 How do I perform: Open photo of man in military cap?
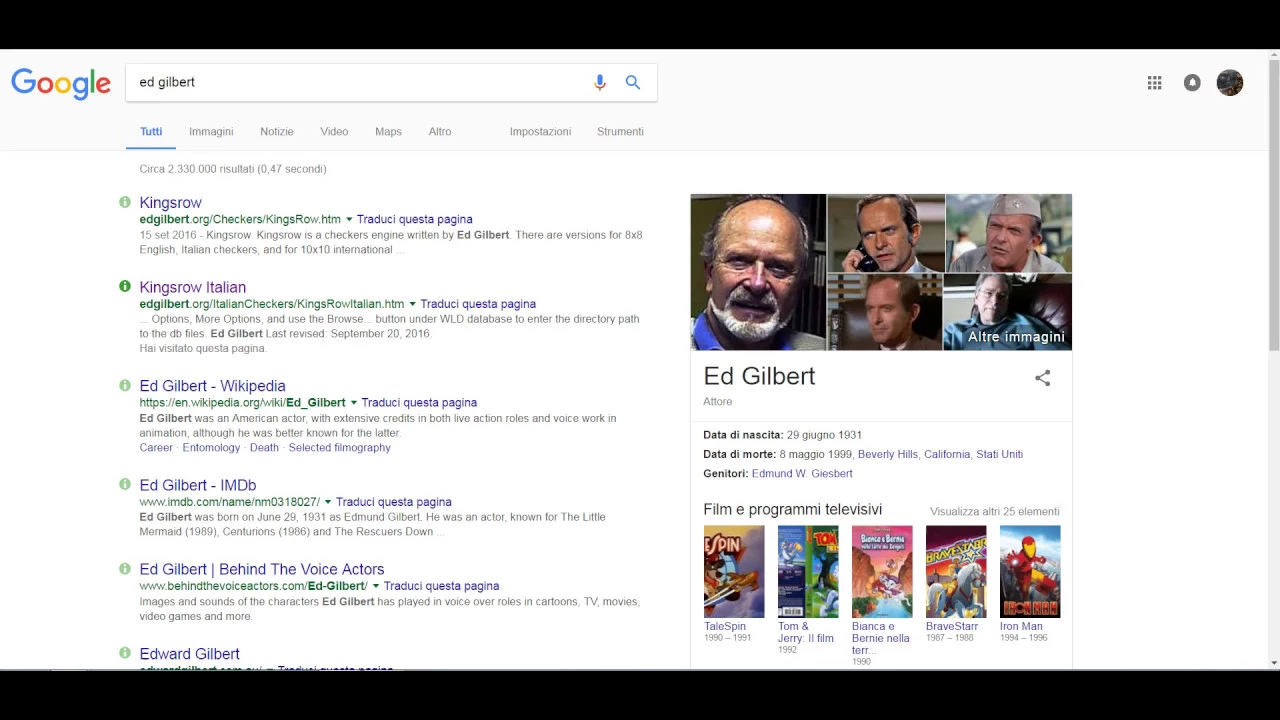1008,233
